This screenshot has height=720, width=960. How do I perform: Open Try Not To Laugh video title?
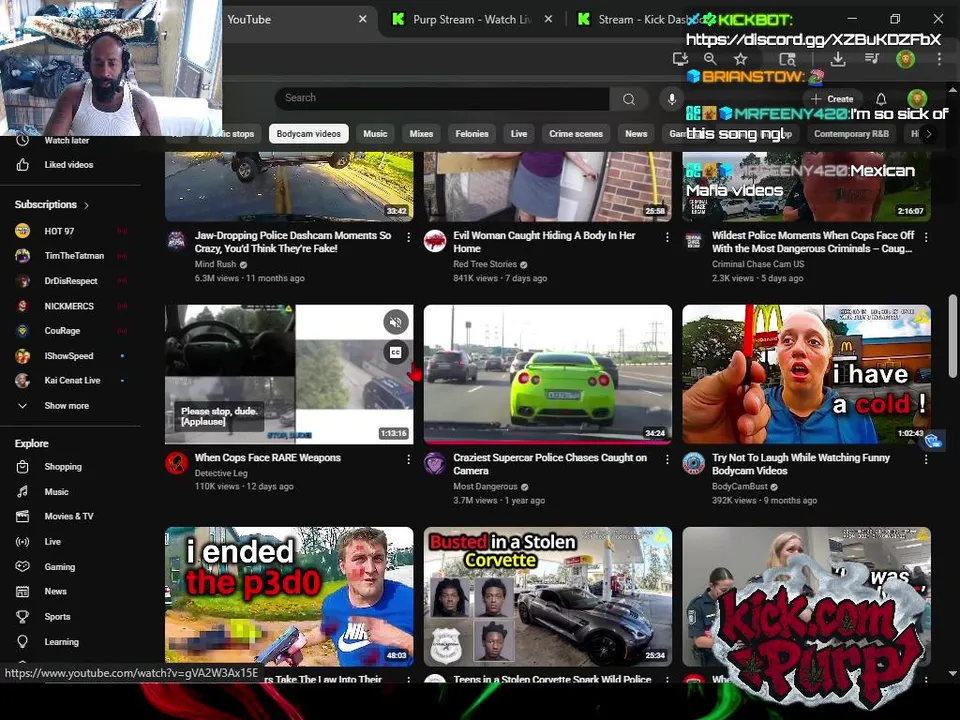coord(801,464)
